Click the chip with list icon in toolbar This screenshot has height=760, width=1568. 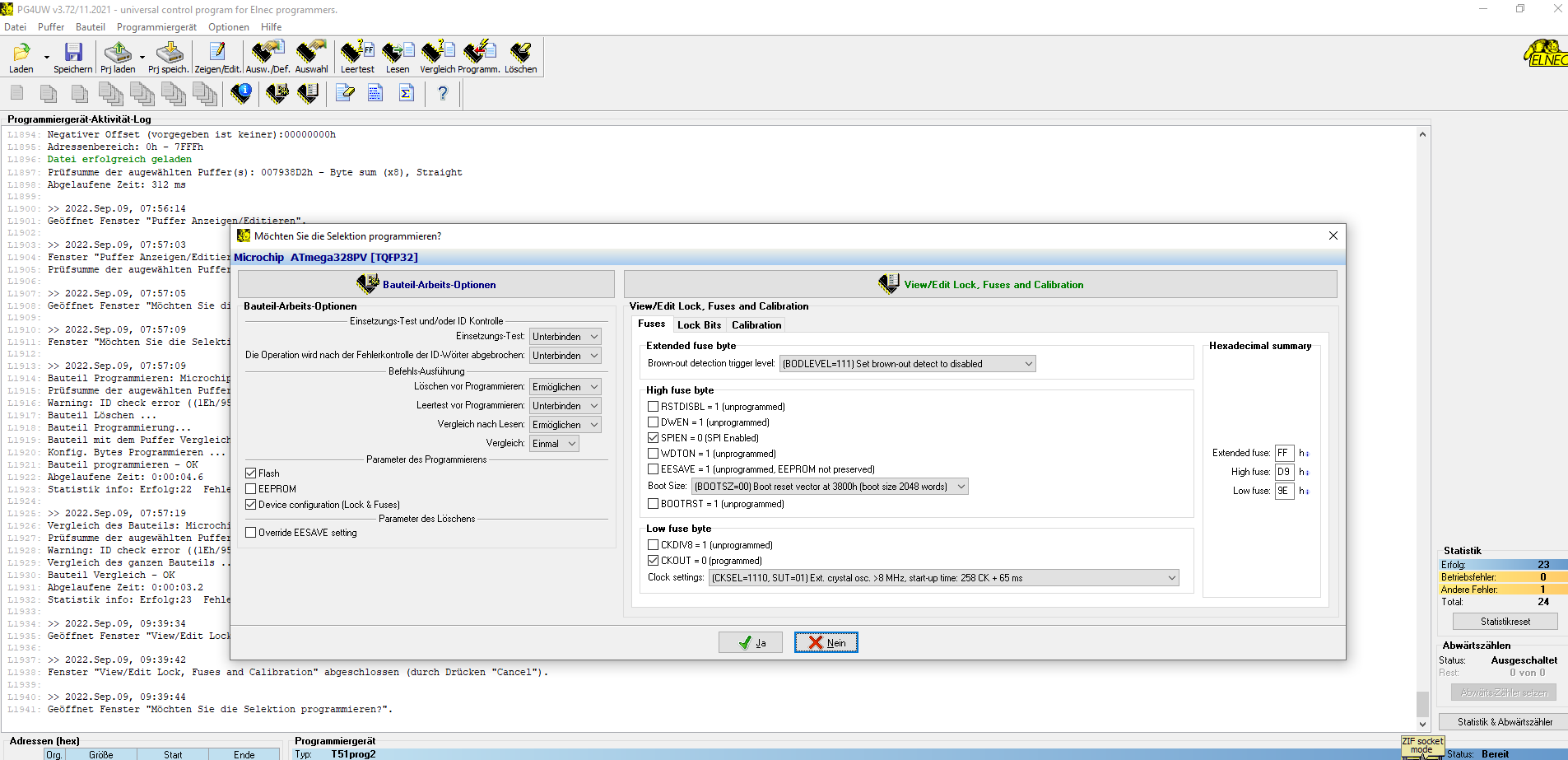point(308,93)
